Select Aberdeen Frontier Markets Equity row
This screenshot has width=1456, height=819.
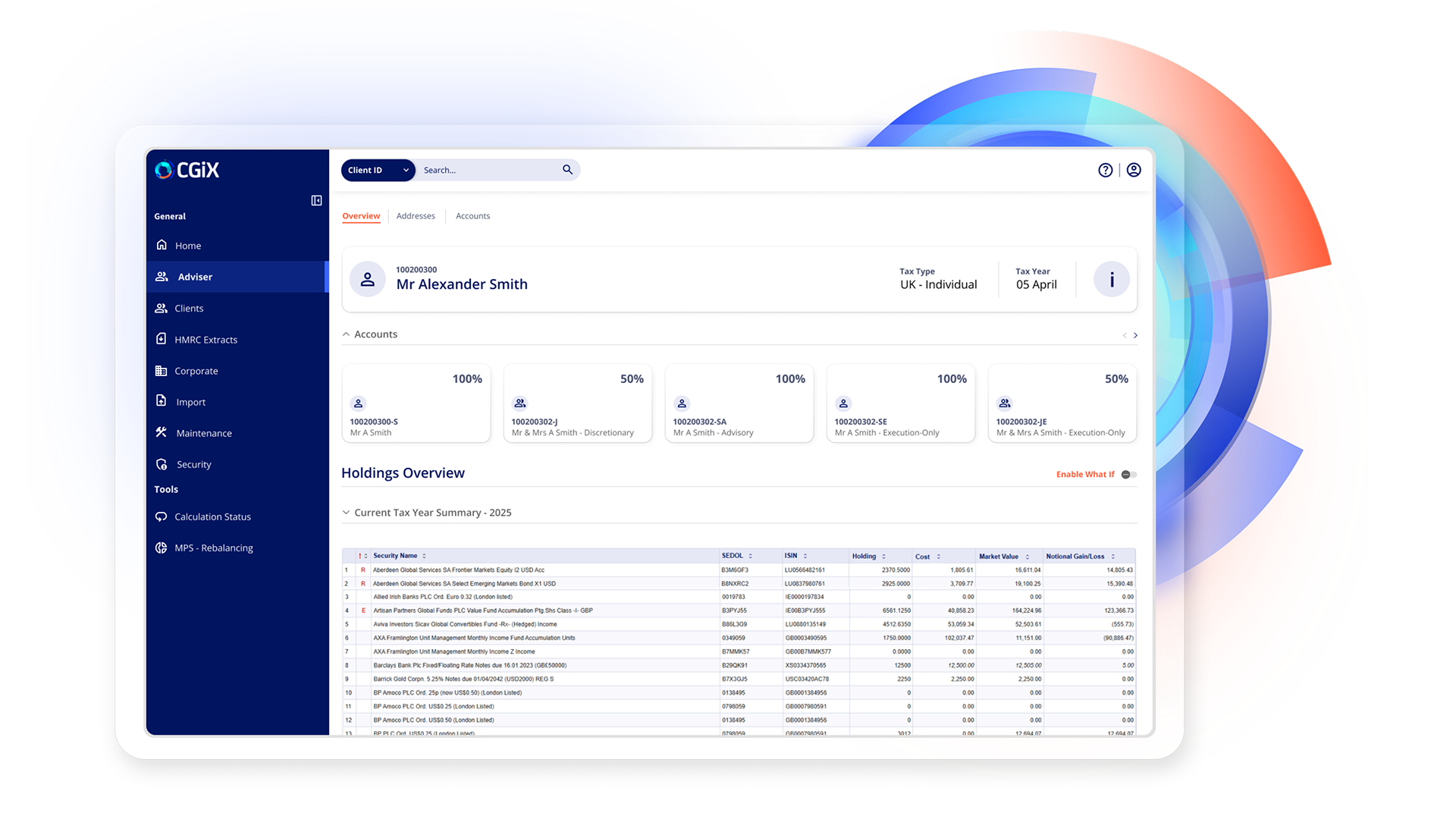(x=739, y=570)
